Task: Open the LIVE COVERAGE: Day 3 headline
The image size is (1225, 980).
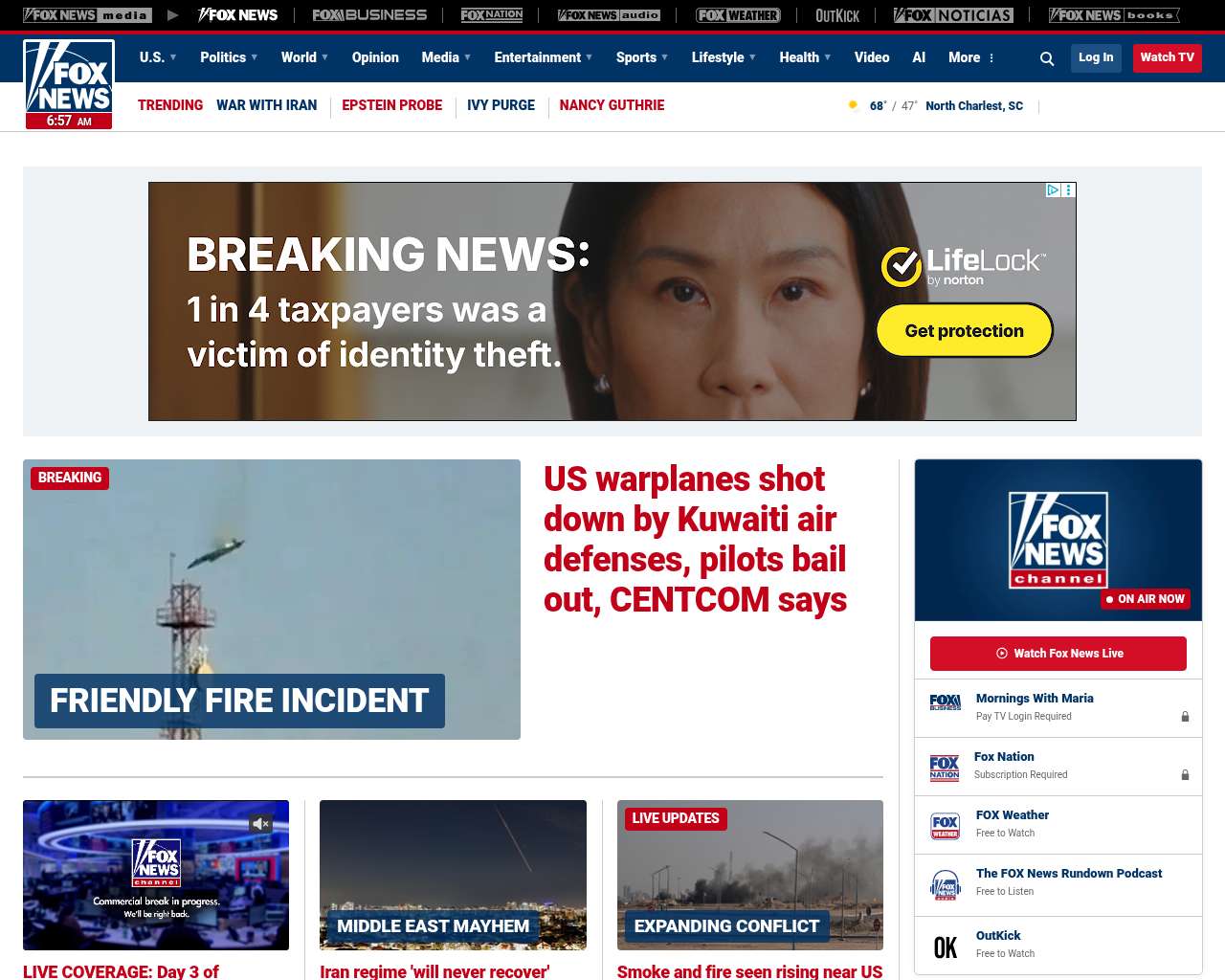Action: coord(121,971)
